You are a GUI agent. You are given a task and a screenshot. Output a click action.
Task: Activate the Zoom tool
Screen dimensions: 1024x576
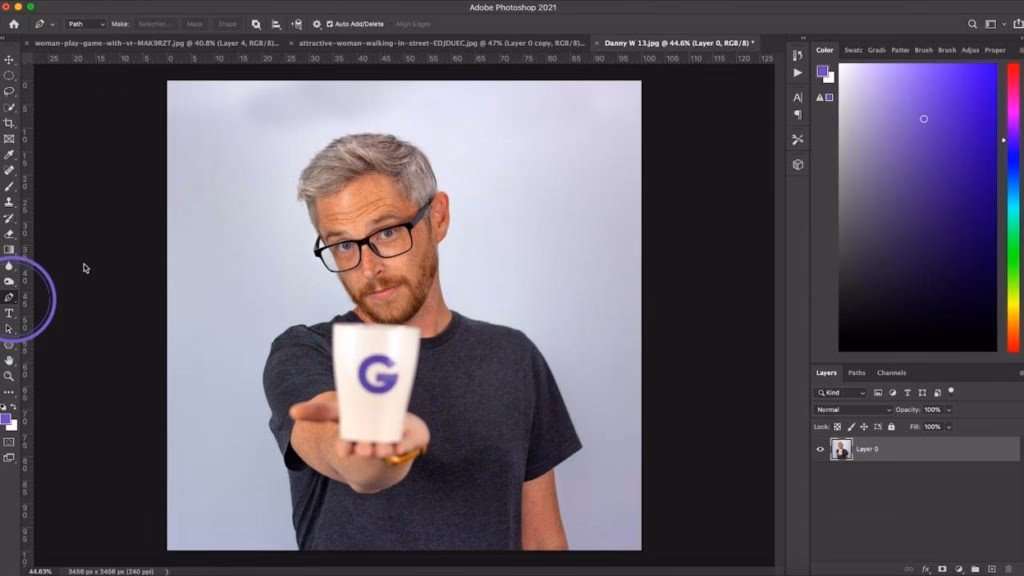tap(10, 377)
